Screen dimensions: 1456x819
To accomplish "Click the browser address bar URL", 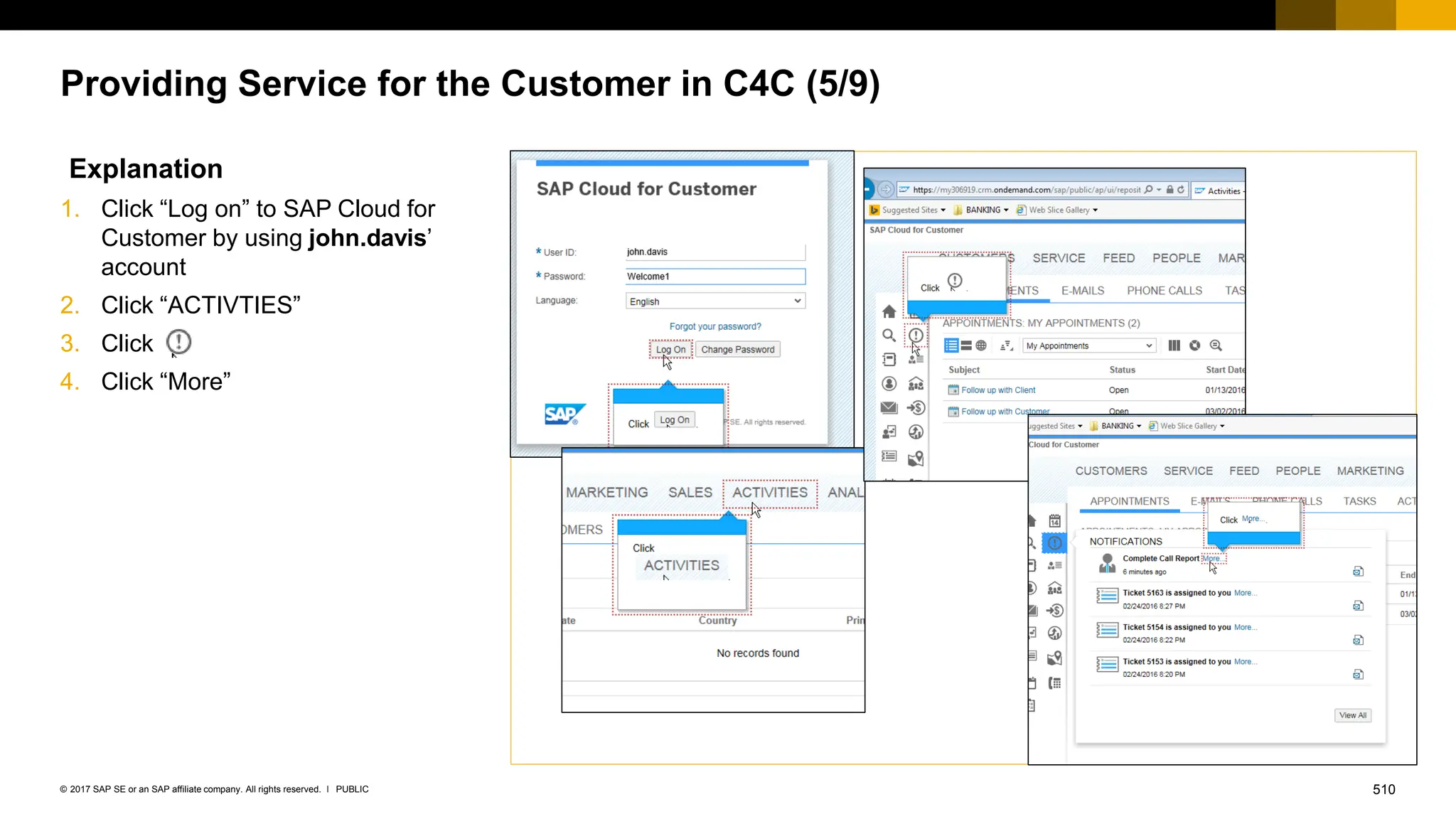I will (x=1026, y=190).
